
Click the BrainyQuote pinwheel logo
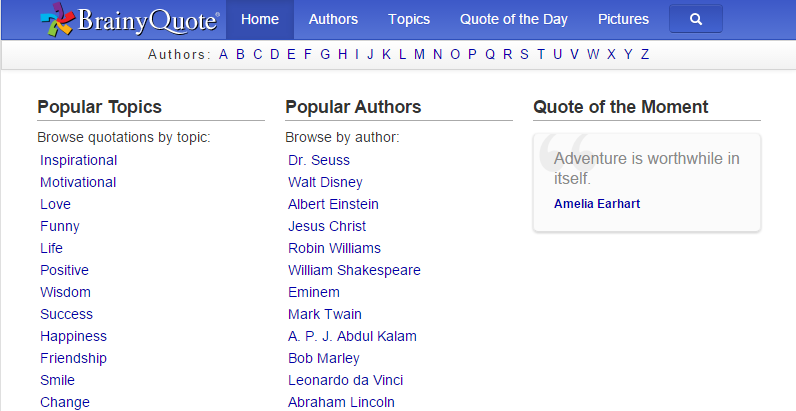click(57, 19)
